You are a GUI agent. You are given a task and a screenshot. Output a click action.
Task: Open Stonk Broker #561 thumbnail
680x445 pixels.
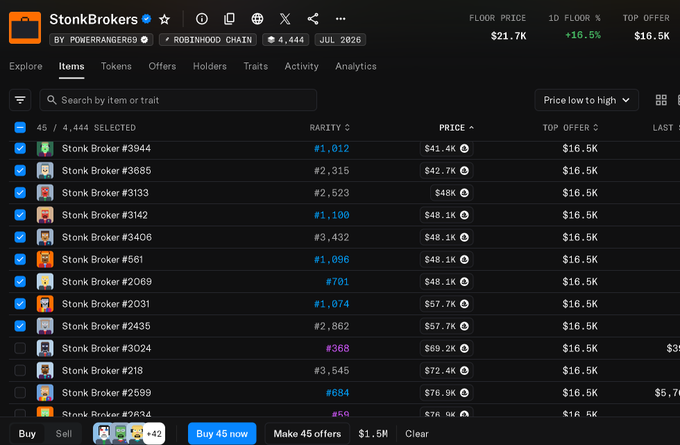point(45,259)
